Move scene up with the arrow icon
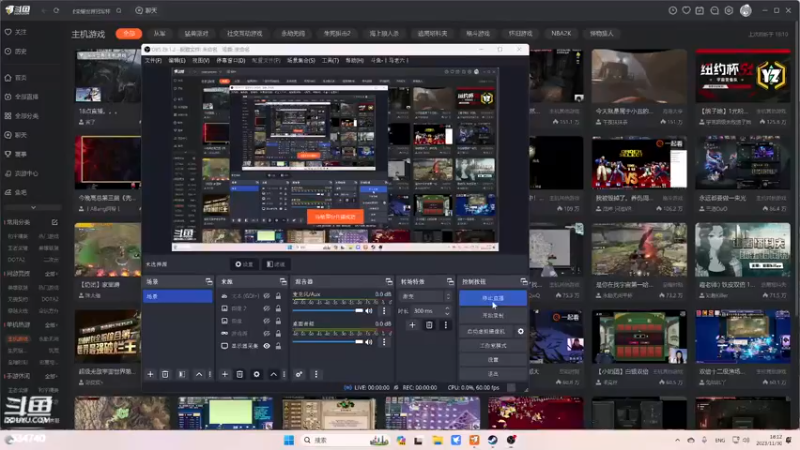 click(x=198, y=374)
